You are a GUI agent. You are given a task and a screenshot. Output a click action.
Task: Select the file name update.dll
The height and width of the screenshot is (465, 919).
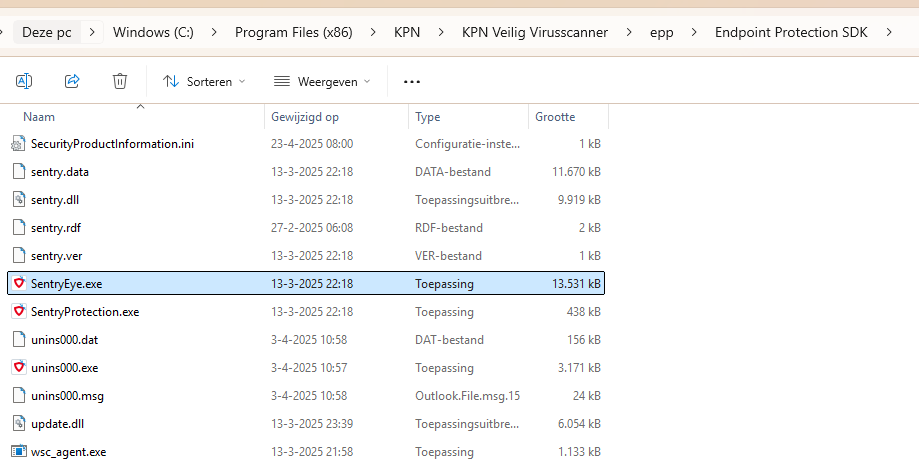pos(57,424)
